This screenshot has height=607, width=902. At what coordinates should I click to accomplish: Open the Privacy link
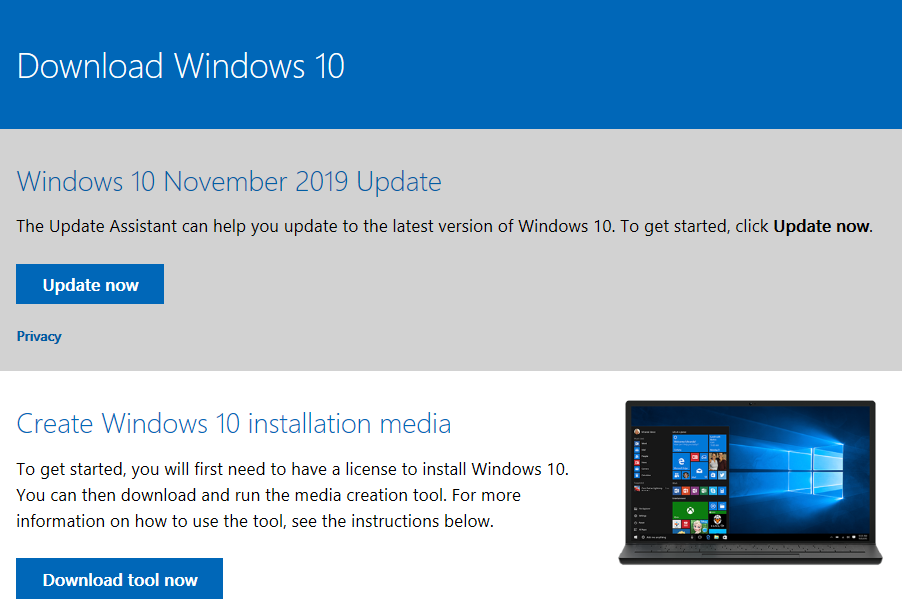point(39,337)
